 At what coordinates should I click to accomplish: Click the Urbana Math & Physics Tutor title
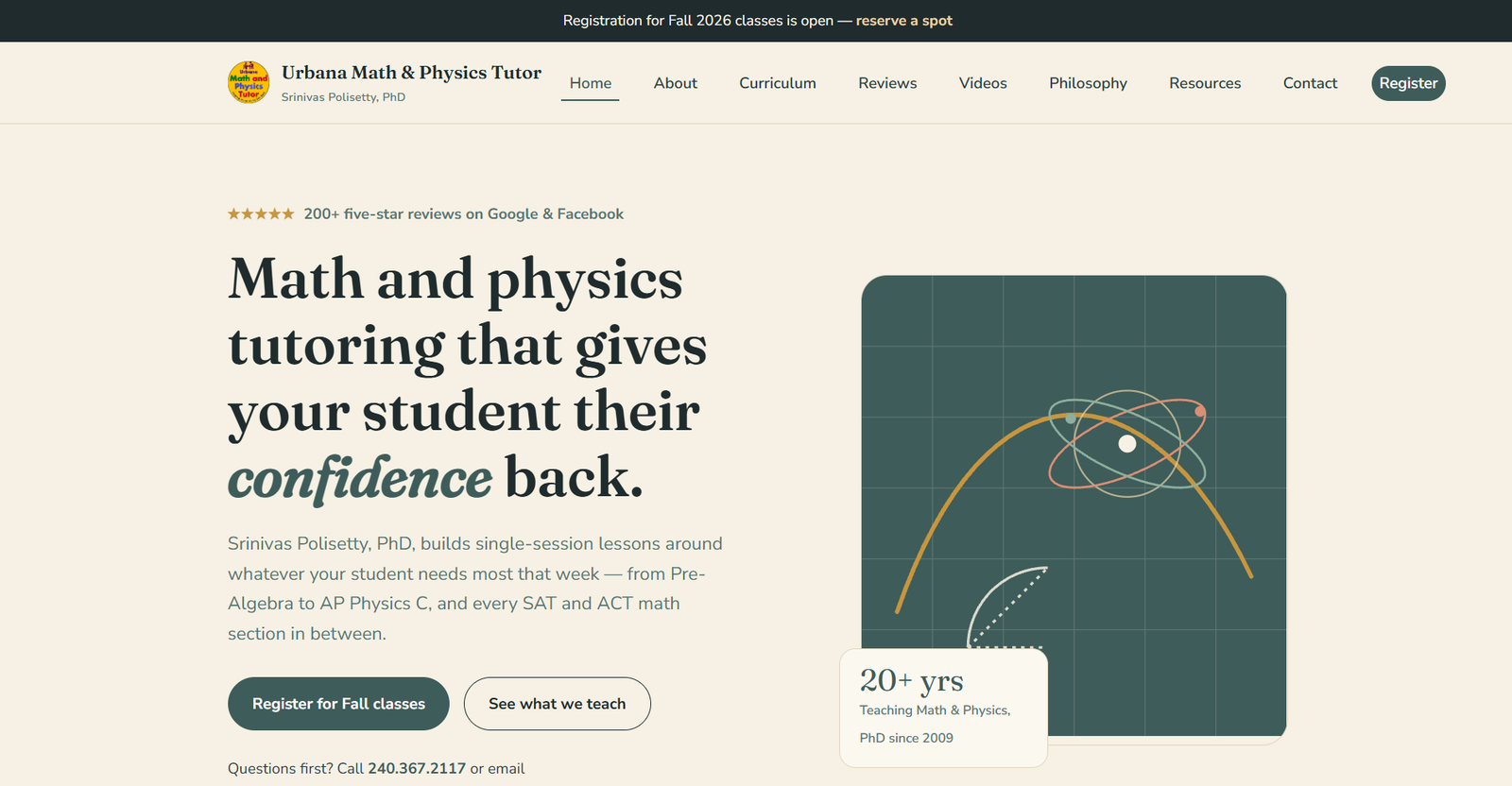click(411, 73)
